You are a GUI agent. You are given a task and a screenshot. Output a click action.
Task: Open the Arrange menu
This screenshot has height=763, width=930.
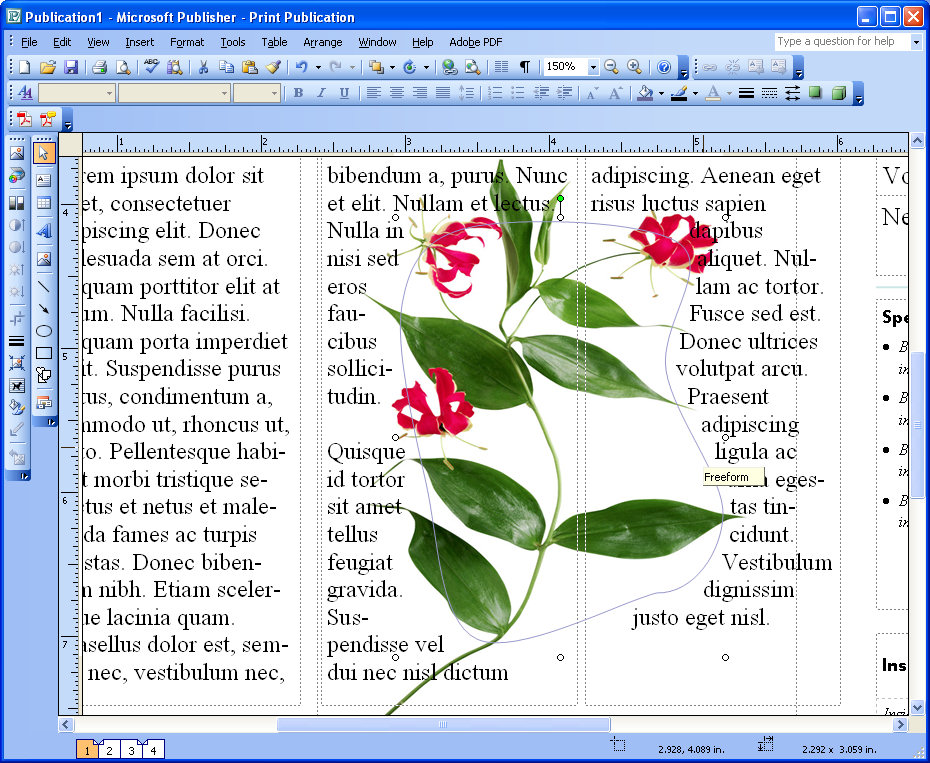(323, 42)
